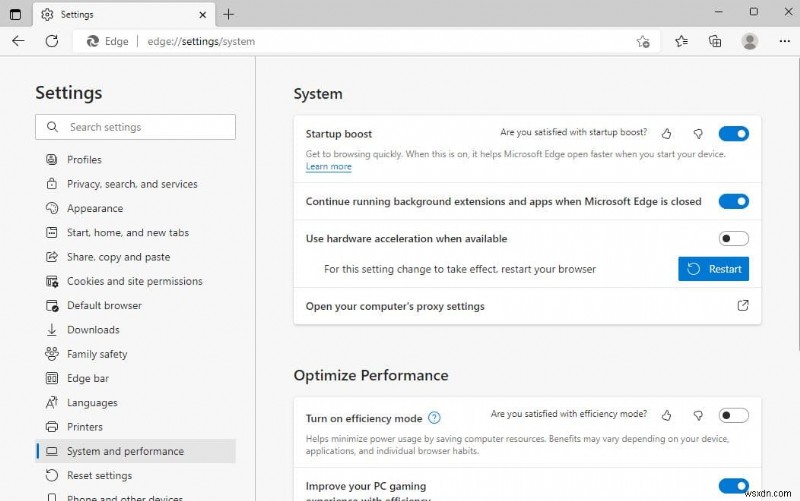
Task: Thumbs down for startup boost
Action: click(698, 134)
